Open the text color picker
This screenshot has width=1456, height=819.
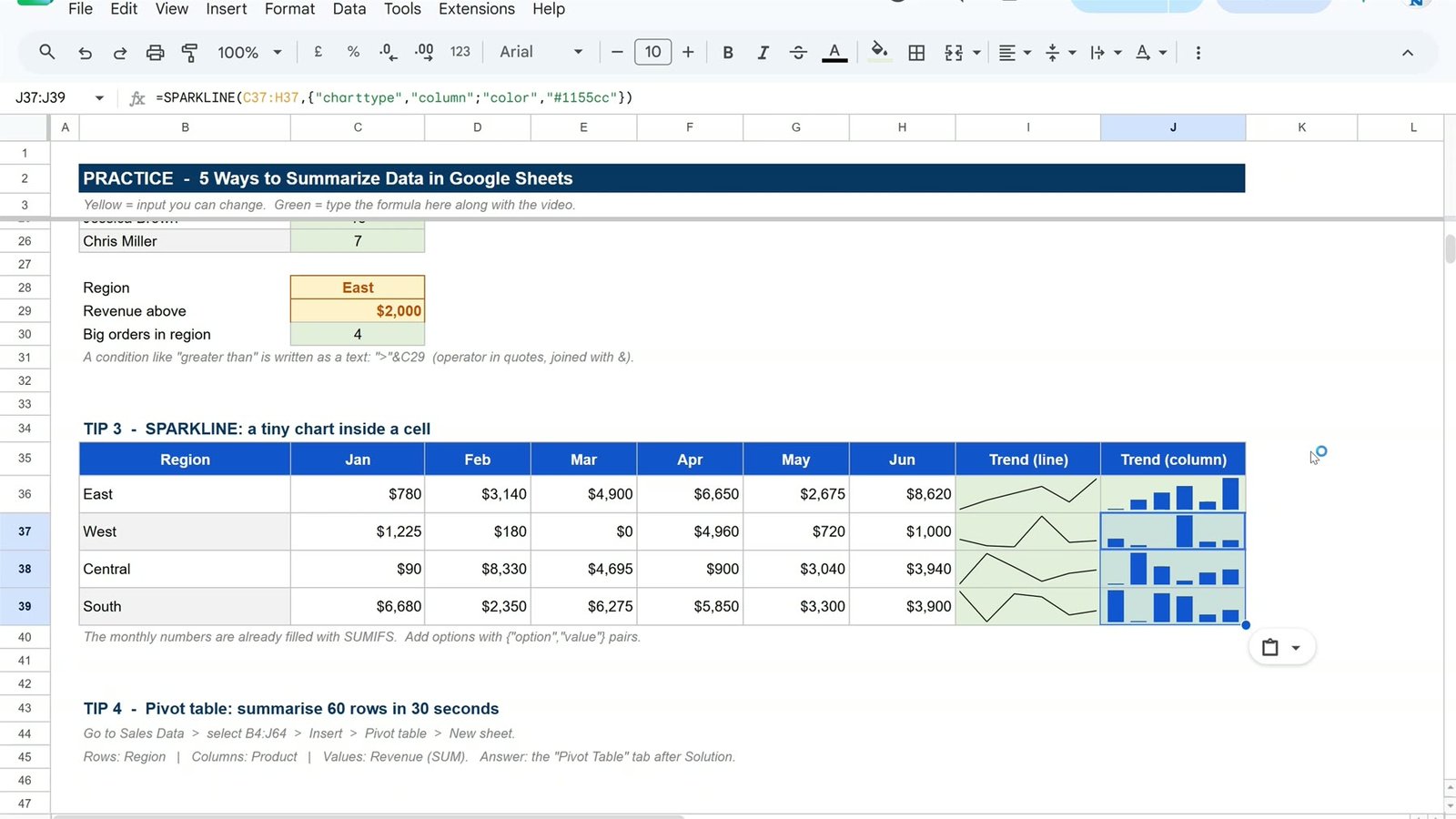[x=834, y=52]
